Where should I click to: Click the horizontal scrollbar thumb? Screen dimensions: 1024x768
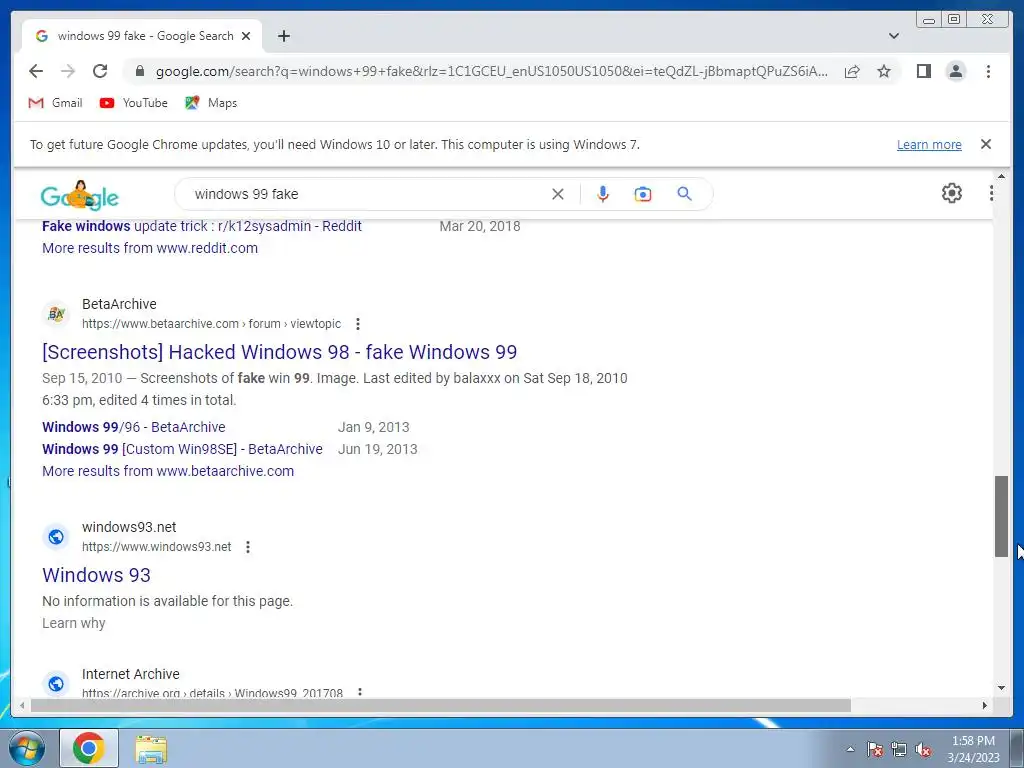[x=441, y=705]
